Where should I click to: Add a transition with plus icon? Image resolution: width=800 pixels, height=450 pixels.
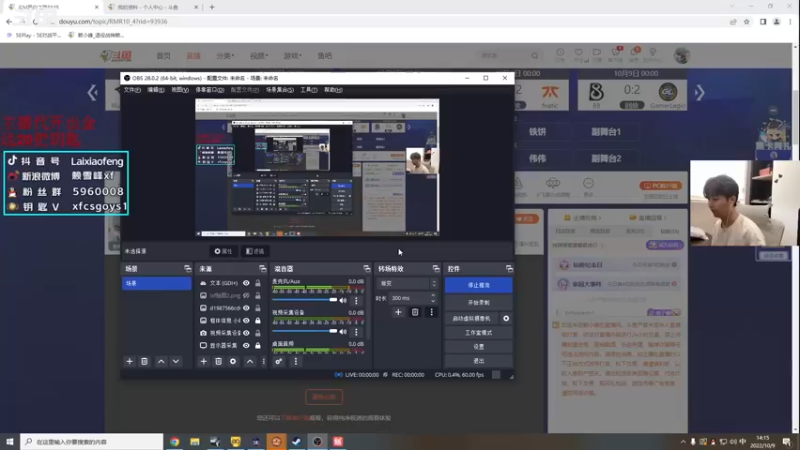click(398, 312)
